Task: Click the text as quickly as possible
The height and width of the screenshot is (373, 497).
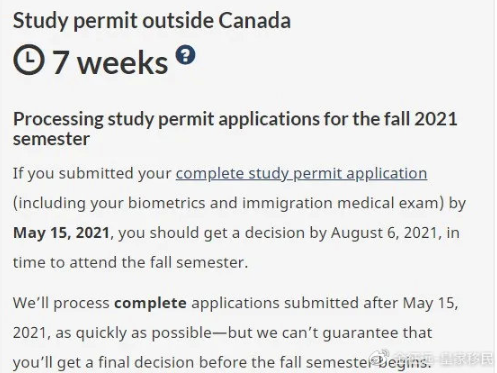Action: coord(133,333)
